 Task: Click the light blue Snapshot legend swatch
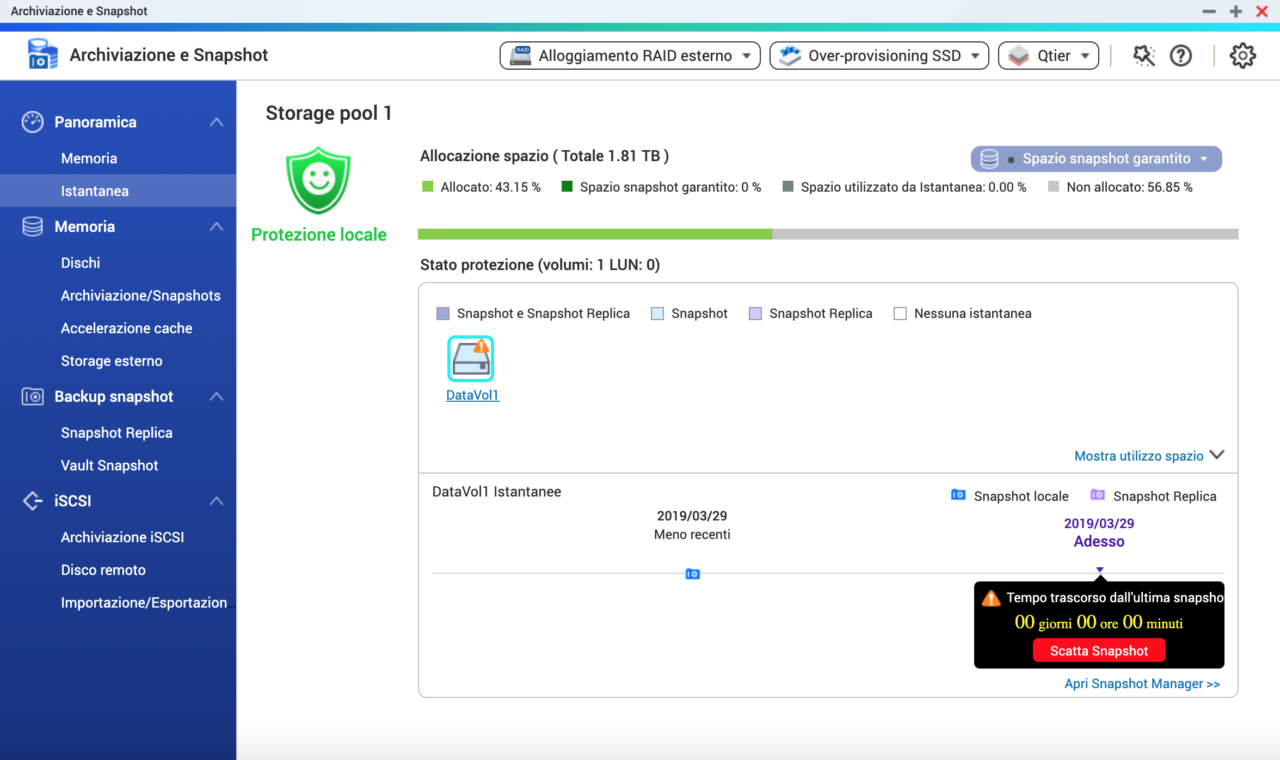[657, 314]
